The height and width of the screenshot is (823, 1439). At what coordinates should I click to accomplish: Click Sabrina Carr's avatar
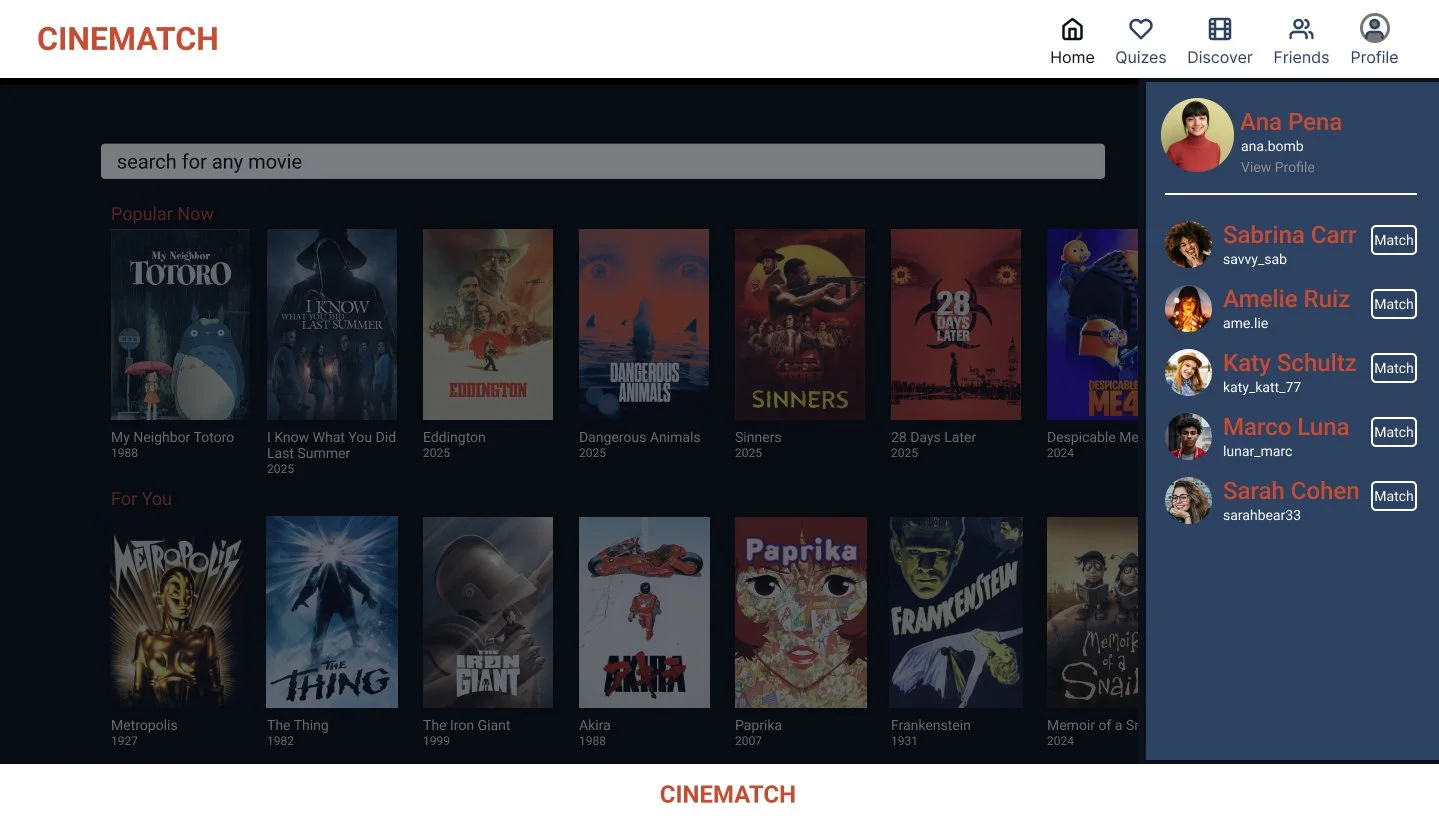pyautogui.click(x=1188, y=245)
